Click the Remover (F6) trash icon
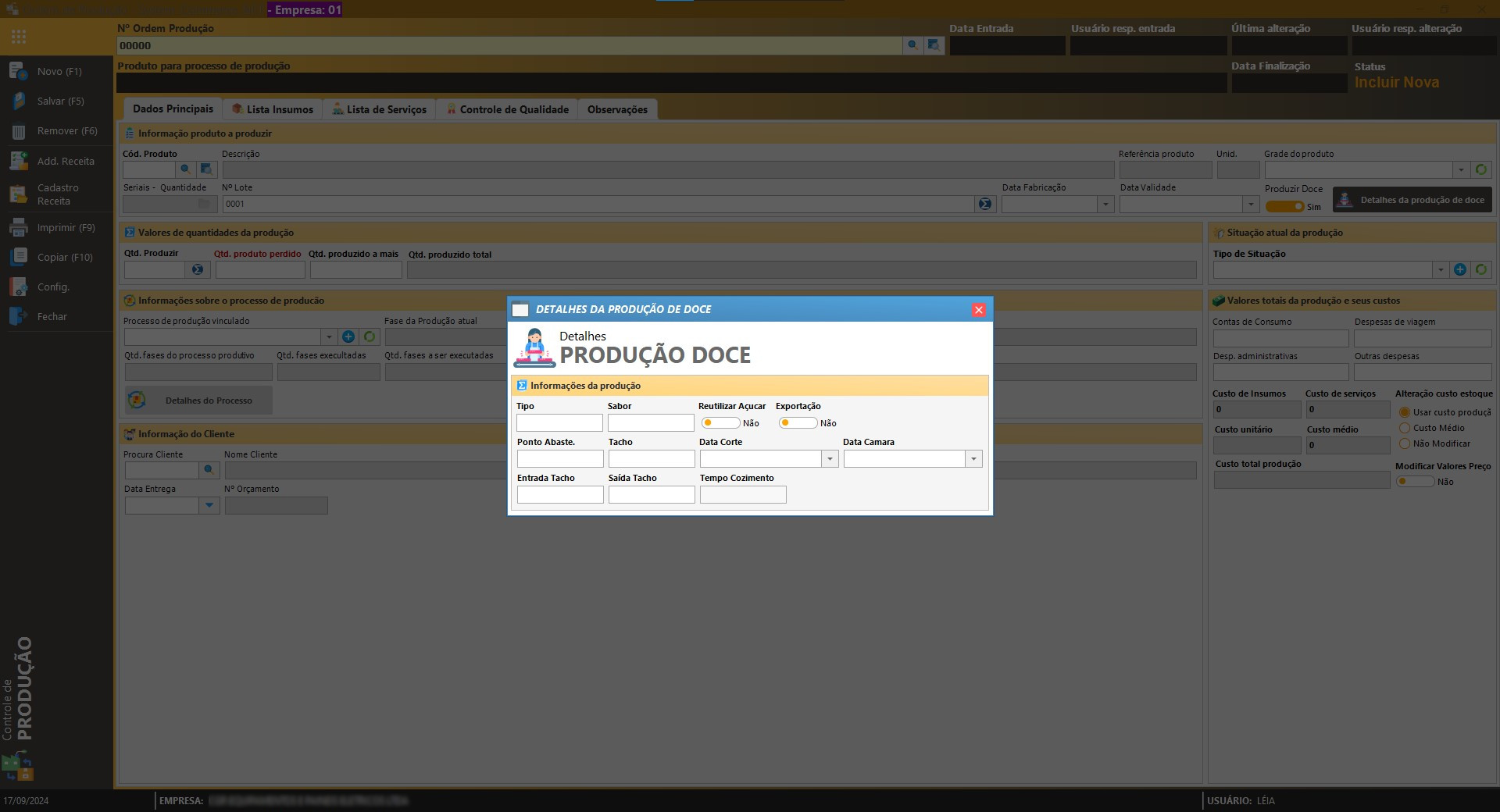The image size is (1500, 812). (19, 132)
